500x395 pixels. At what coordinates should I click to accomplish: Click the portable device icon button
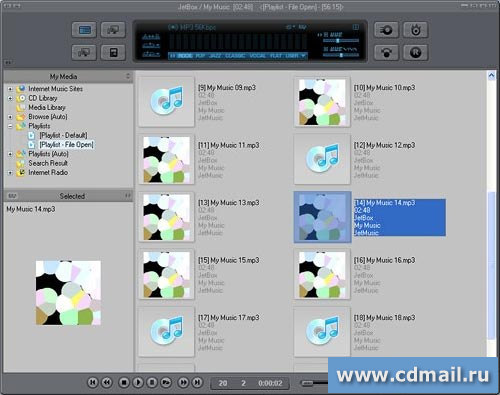pos(113,53)
